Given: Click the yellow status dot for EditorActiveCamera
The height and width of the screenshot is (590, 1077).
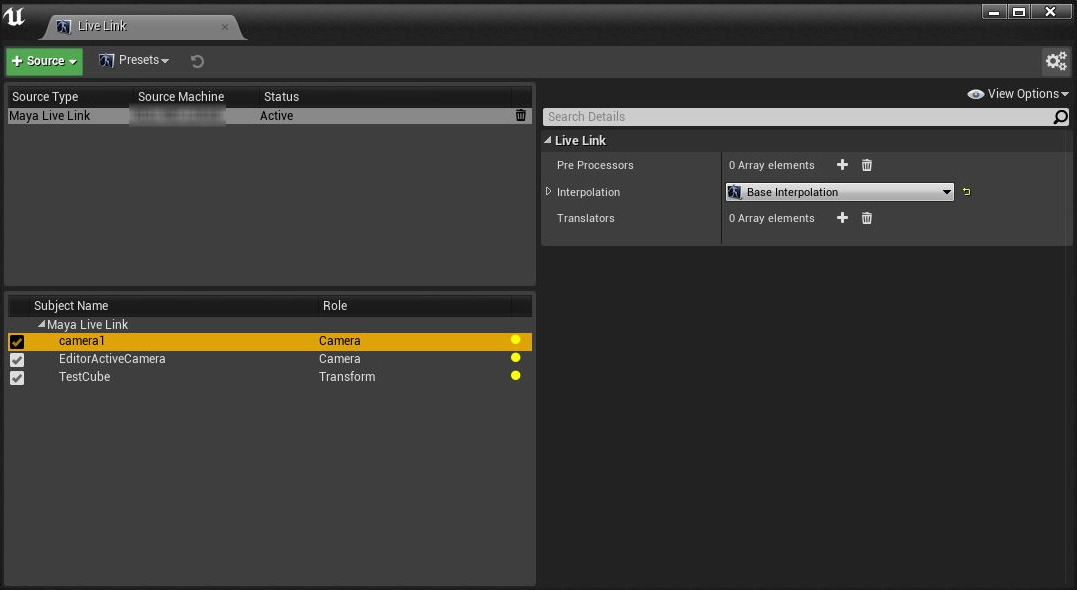Looking at the screenshot, I should [x=516, y=358].
